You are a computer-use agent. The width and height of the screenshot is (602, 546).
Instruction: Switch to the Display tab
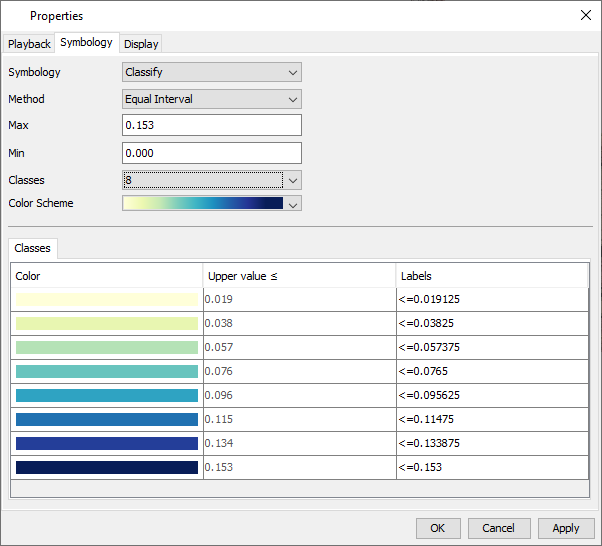(x=141, y=44)
